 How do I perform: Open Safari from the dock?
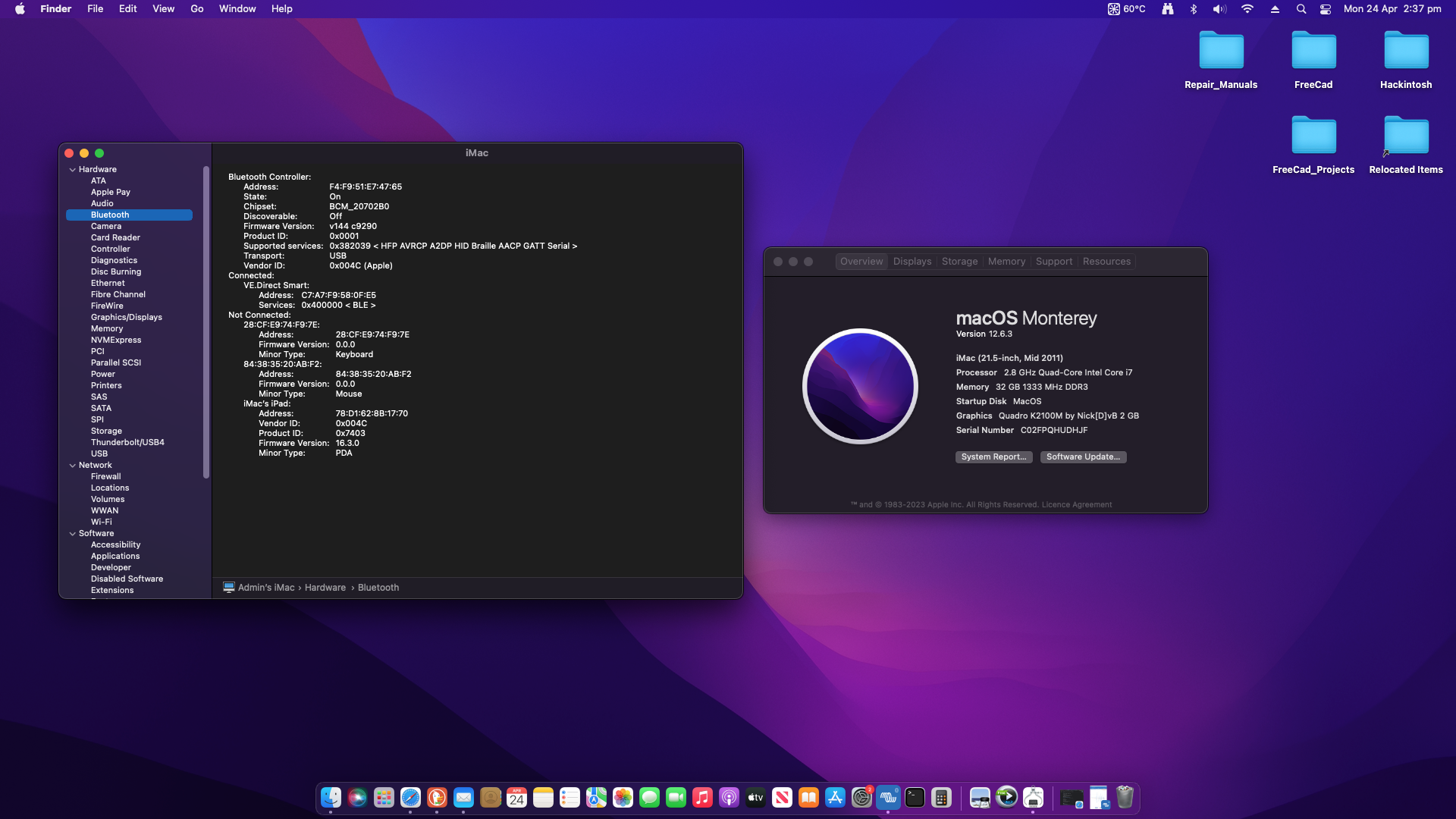click(410, 798)
